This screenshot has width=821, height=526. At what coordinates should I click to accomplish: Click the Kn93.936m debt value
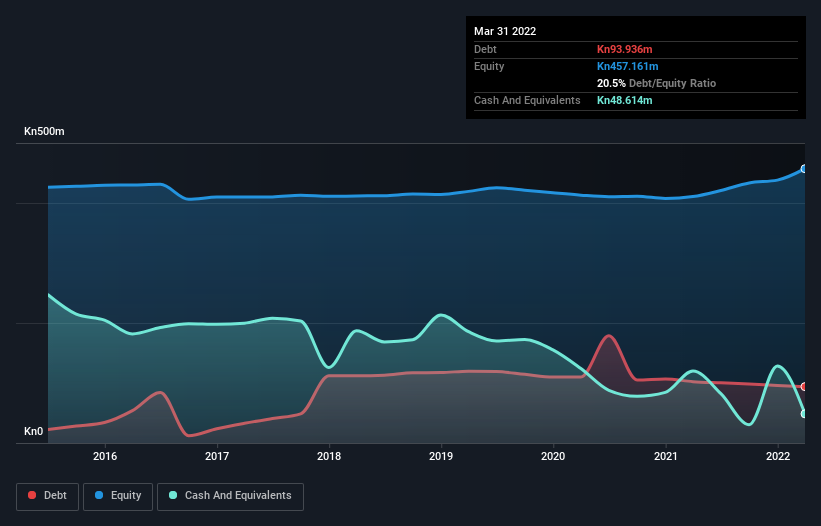click(x=625, y=49)
